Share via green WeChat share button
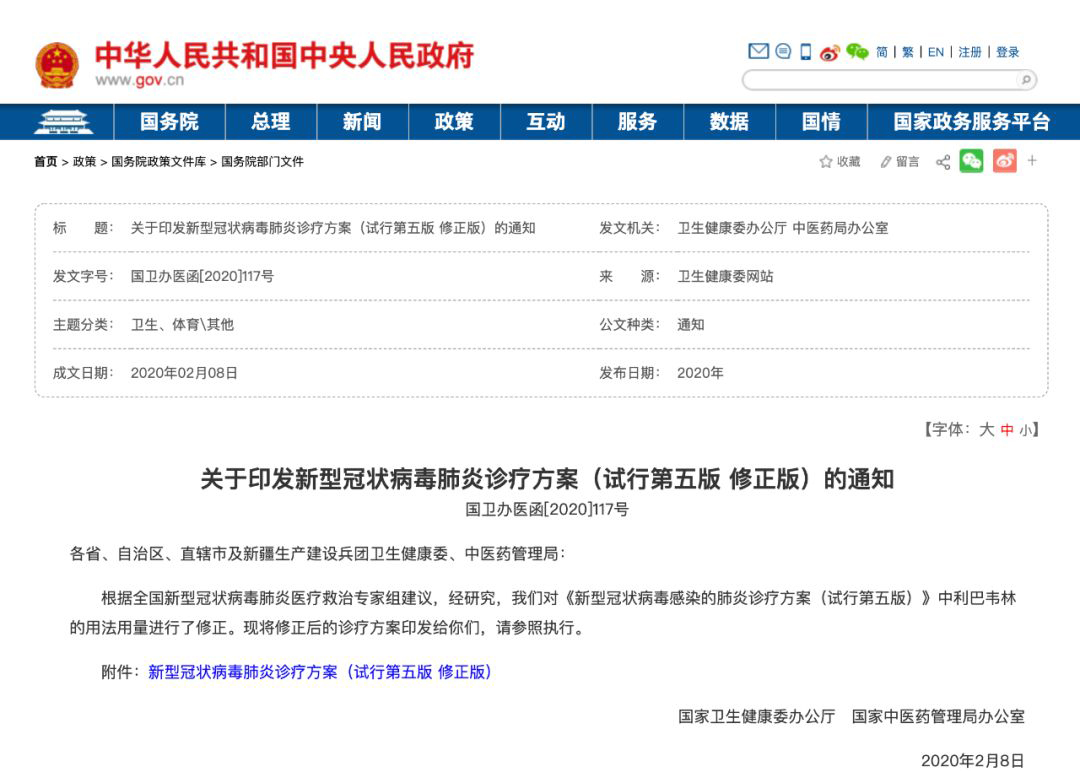Image resolution: width=1080 pixels, height=772 pixels. click(x=971, y=161)
